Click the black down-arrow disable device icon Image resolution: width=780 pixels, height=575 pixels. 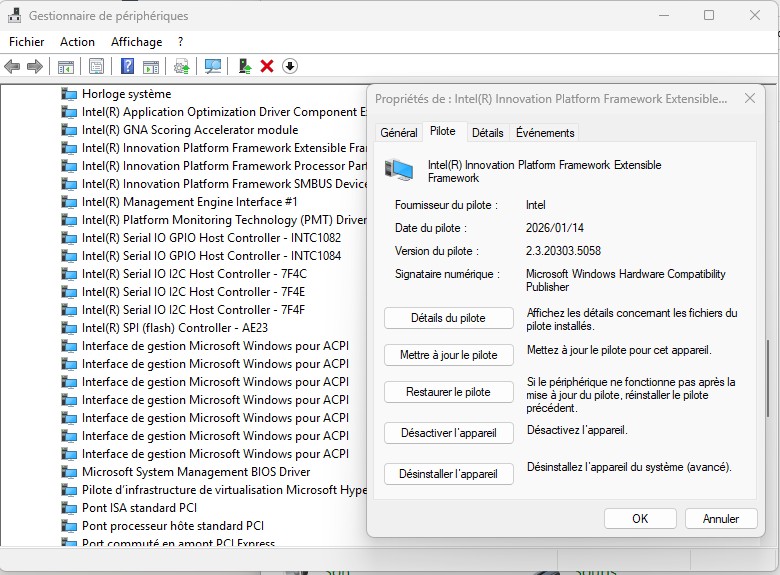click(290, 66)
